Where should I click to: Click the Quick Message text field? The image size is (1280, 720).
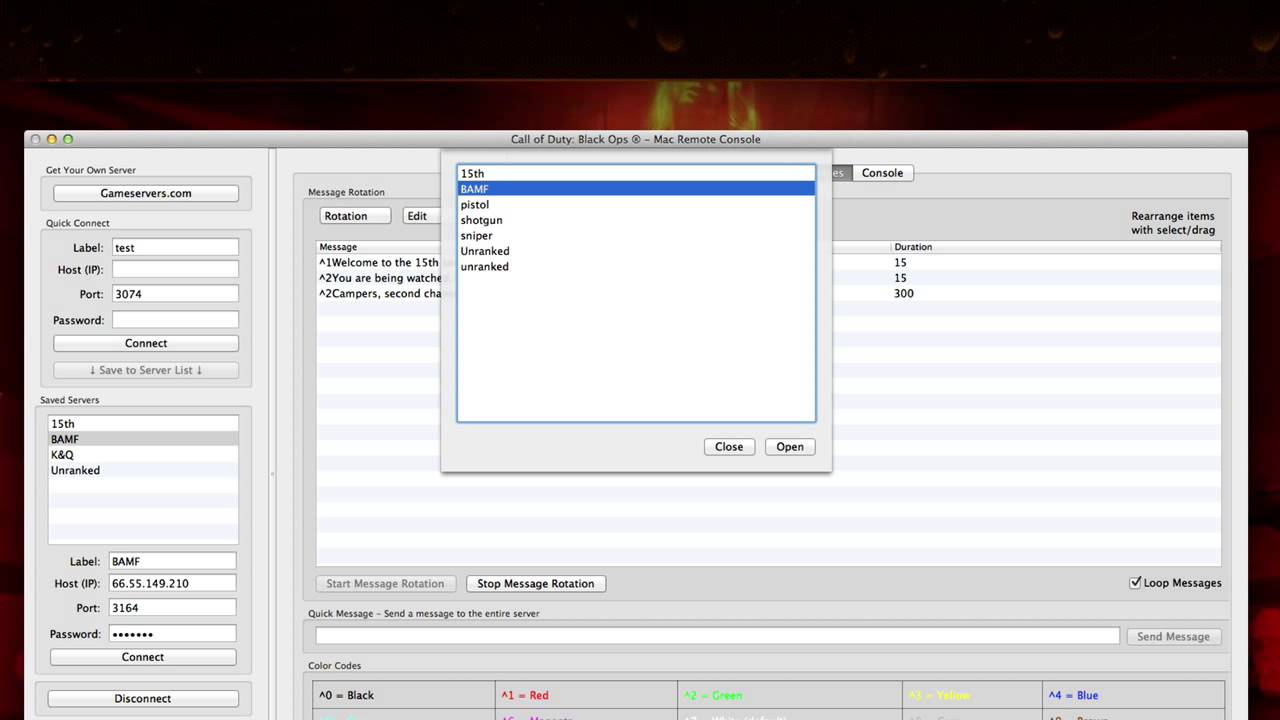(717, 636)
